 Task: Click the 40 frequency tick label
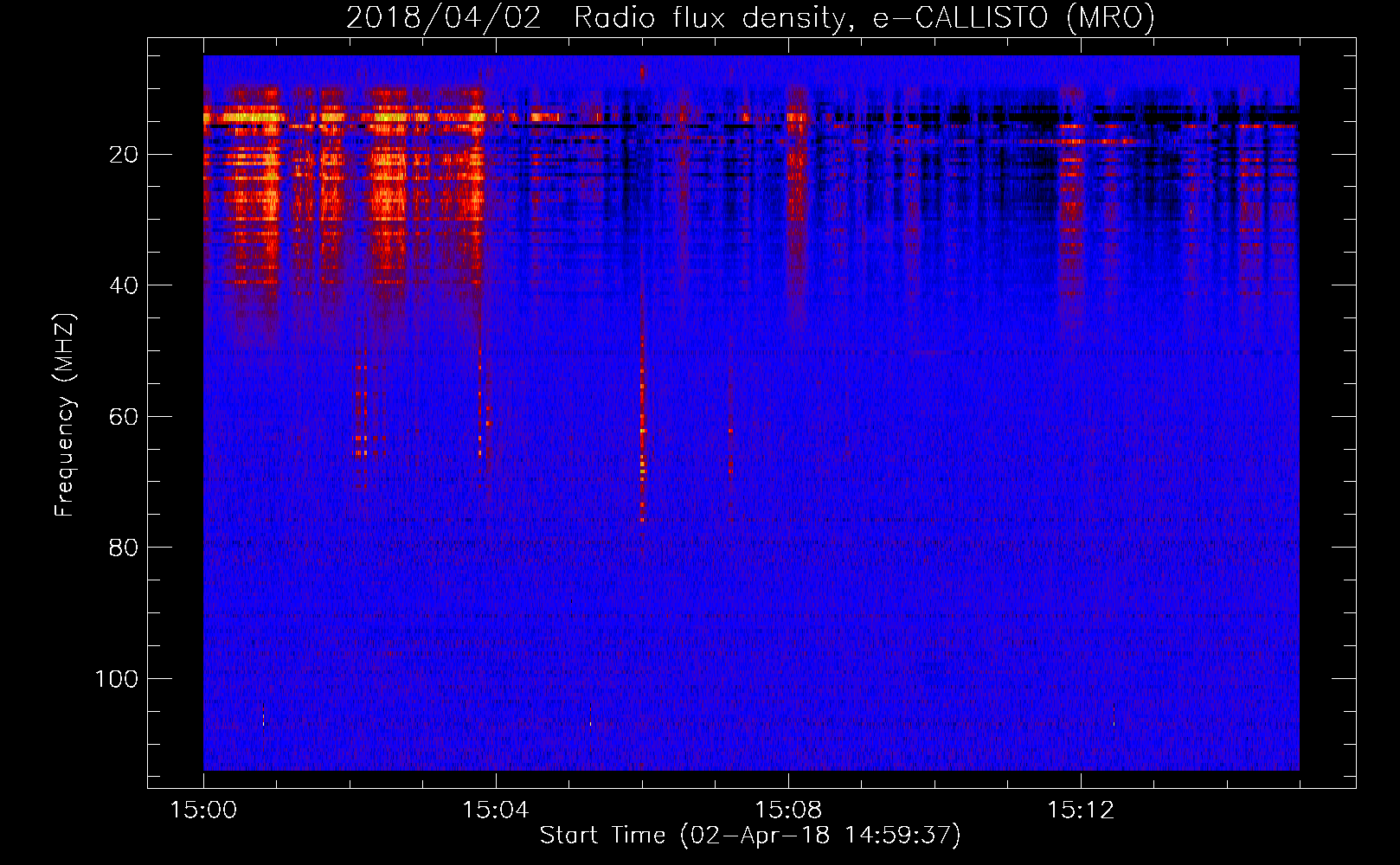[x=124, y=285]
